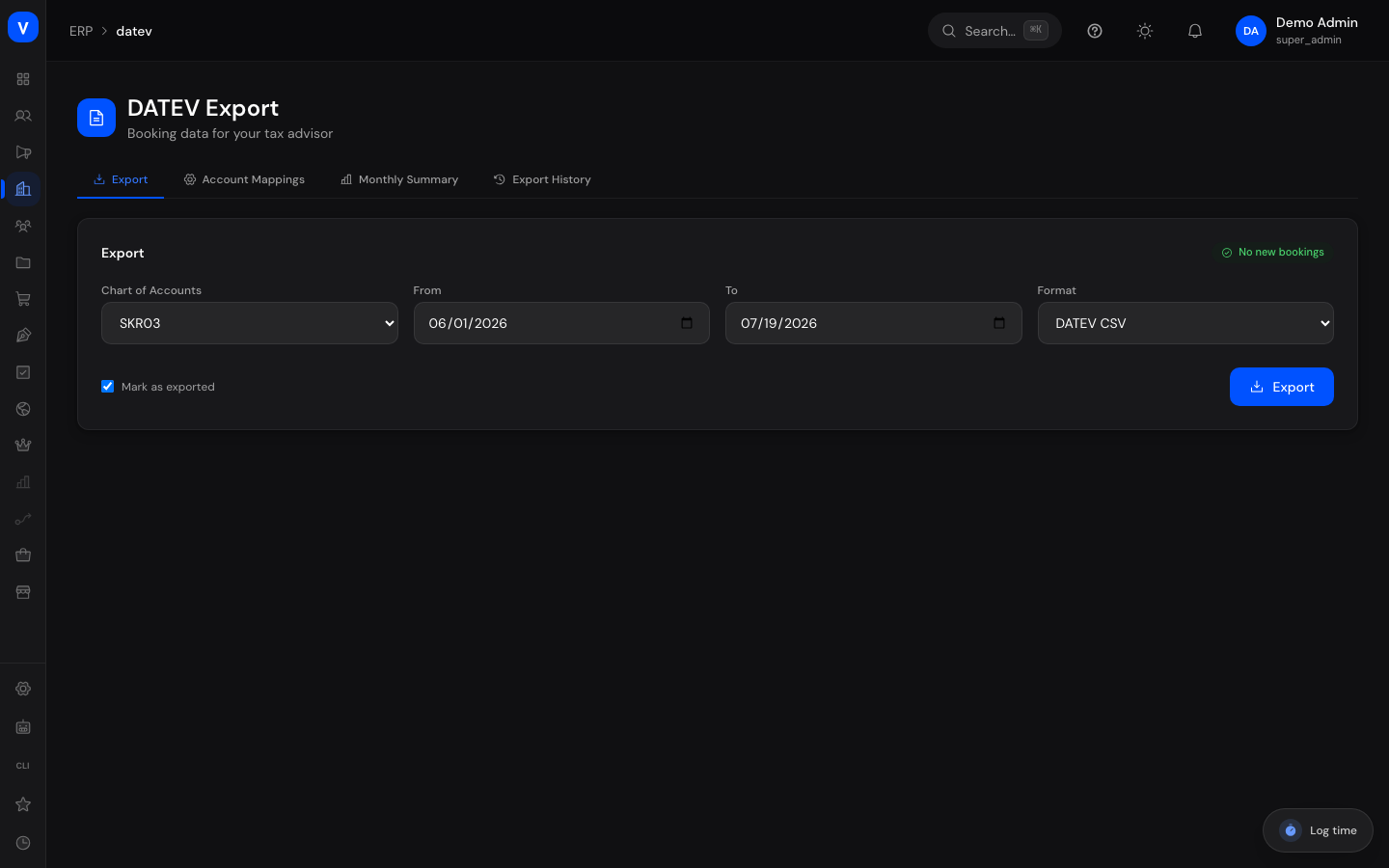Open the folder icon in sidebar
The width and height of the screenshot is (1389, 868).
pos(23,262)
